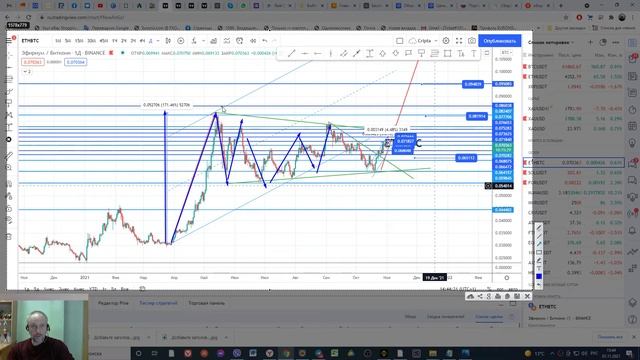Open go to date calendar icon

(x=142, y=289)
